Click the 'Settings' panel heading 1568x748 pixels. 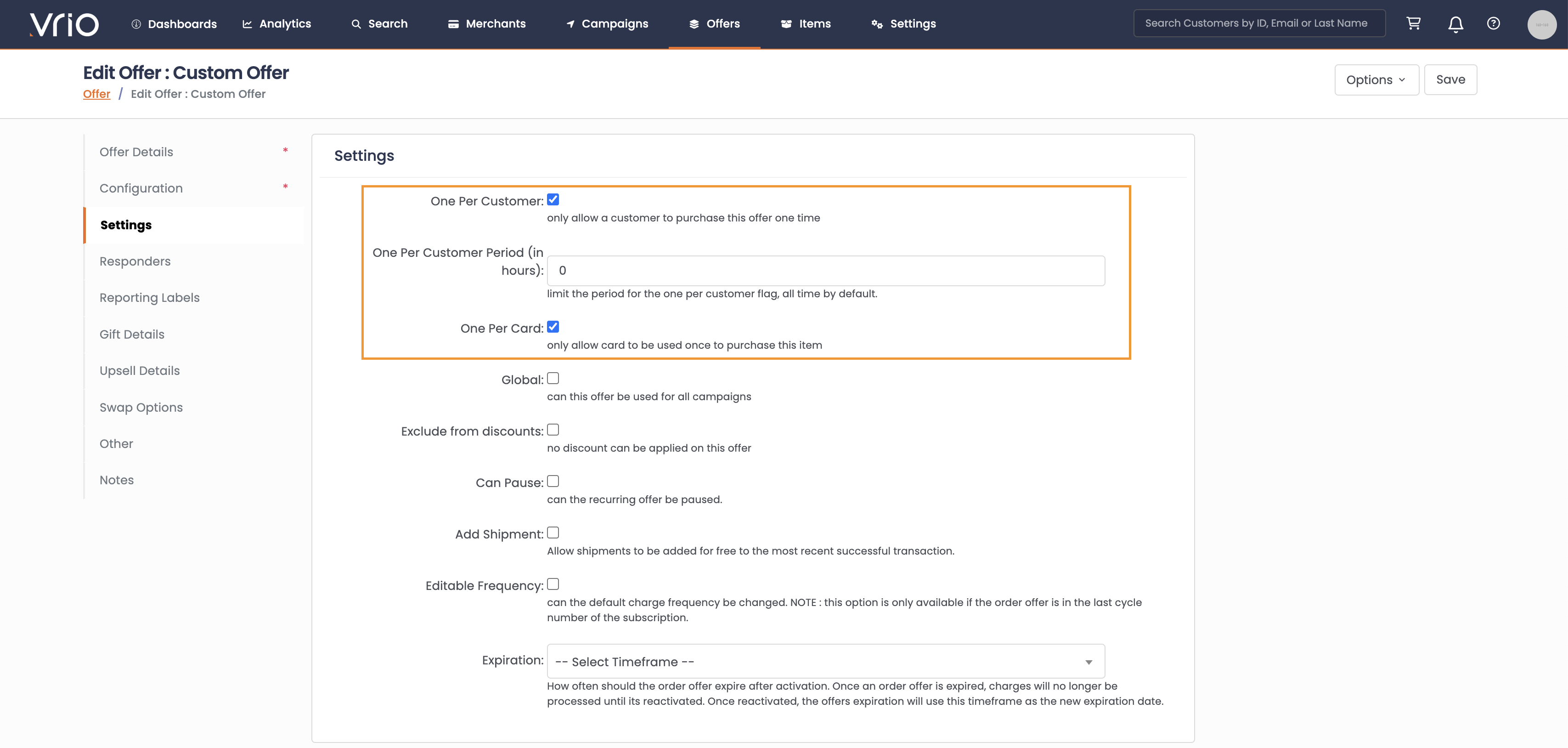(364, 156)
